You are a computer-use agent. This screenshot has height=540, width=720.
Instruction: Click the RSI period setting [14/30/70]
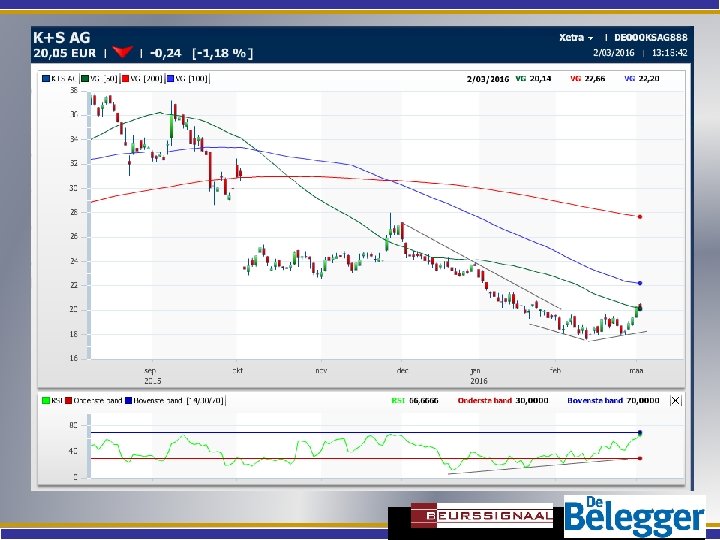[205, 400]
